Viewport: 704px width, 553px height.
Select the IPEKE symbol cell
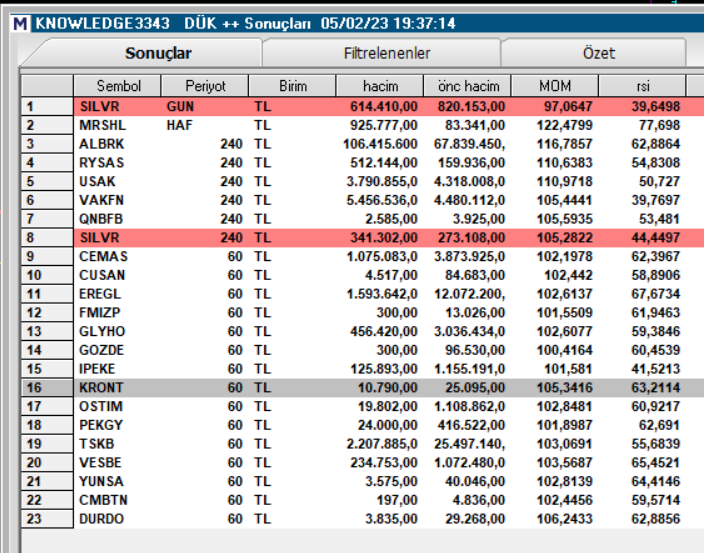pos(97,369)
